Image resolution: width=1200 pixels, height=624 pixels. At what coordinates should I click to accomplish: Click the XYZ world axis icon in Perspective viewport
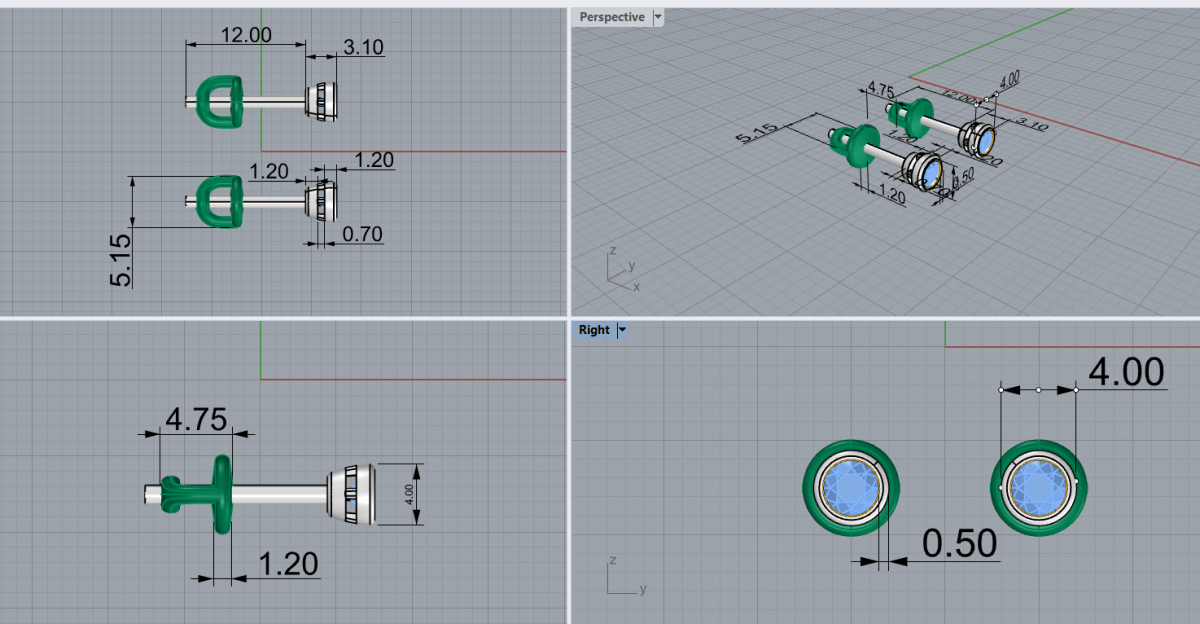[x=620, y=270]
